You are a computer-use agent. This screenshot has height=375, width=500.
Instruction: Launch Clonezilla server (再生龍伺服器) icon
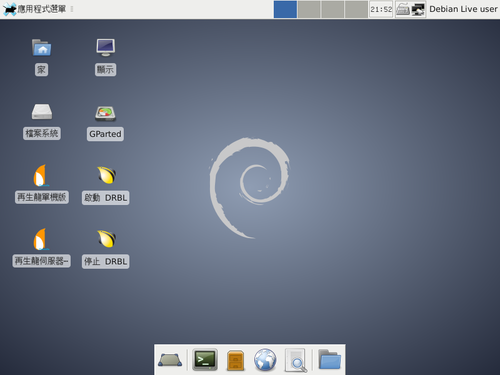[x=41, y=239]
